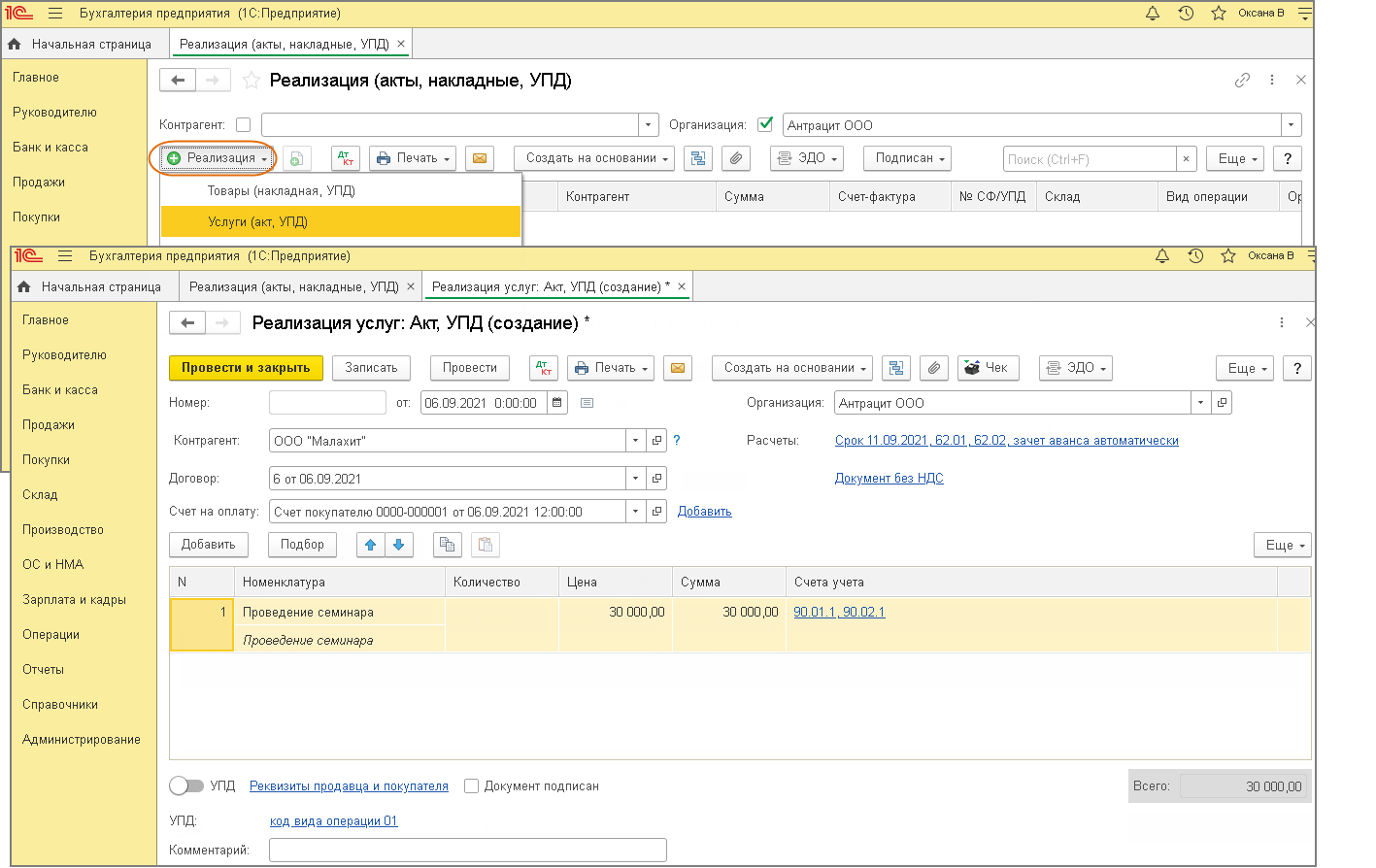Toggle the УПД switch
1376x868 pixels.
(x=185, y=785)
